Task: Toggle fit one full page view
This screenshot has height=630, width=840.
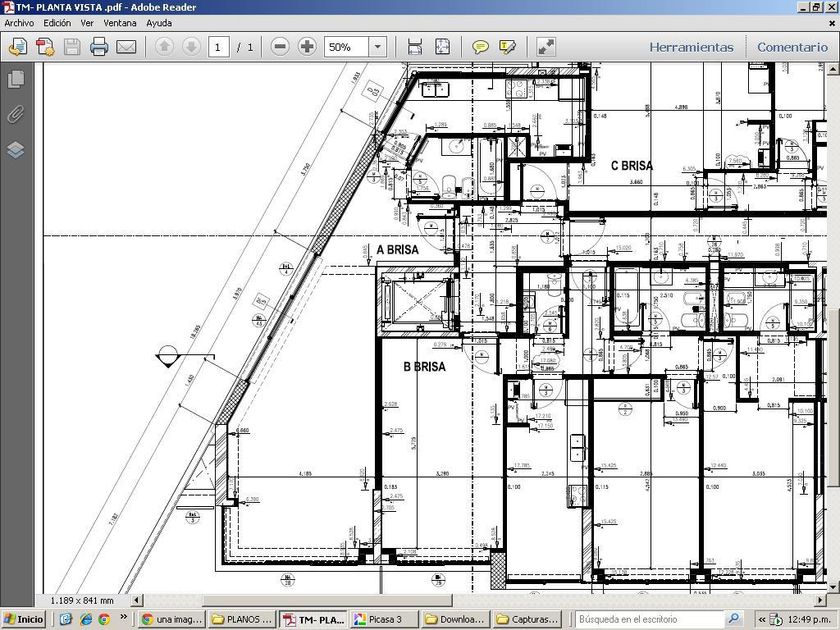Action: point(442,47)
